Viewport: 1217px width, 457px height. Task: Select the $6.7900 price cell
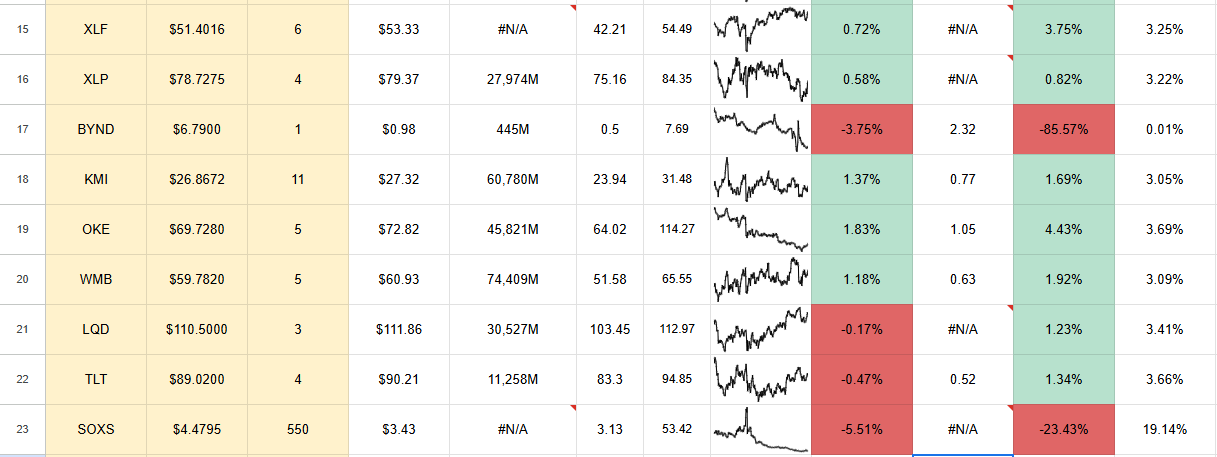(x=197, y=129)
